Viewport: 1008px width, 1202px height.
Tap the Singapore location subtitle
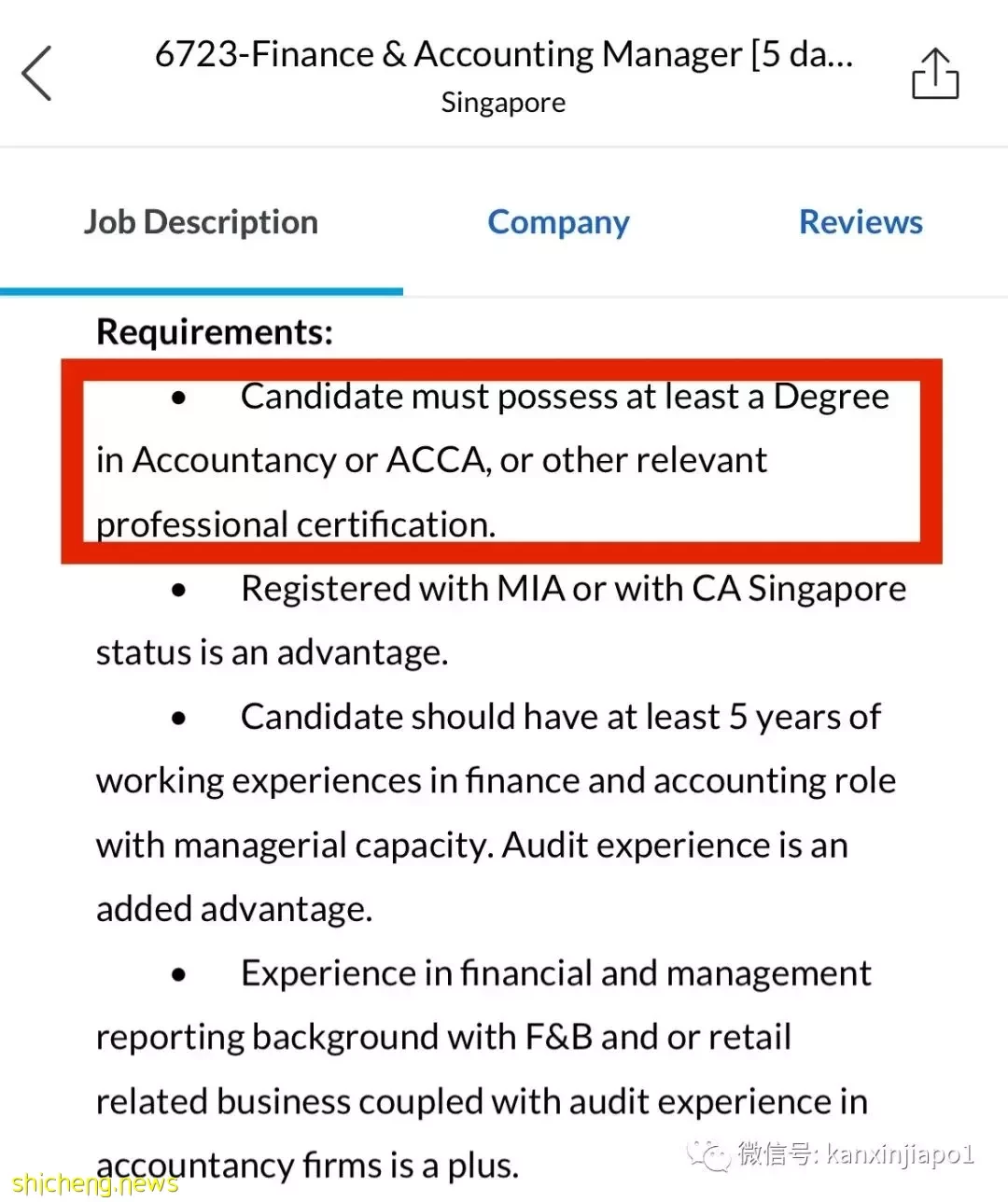(503, 103)
